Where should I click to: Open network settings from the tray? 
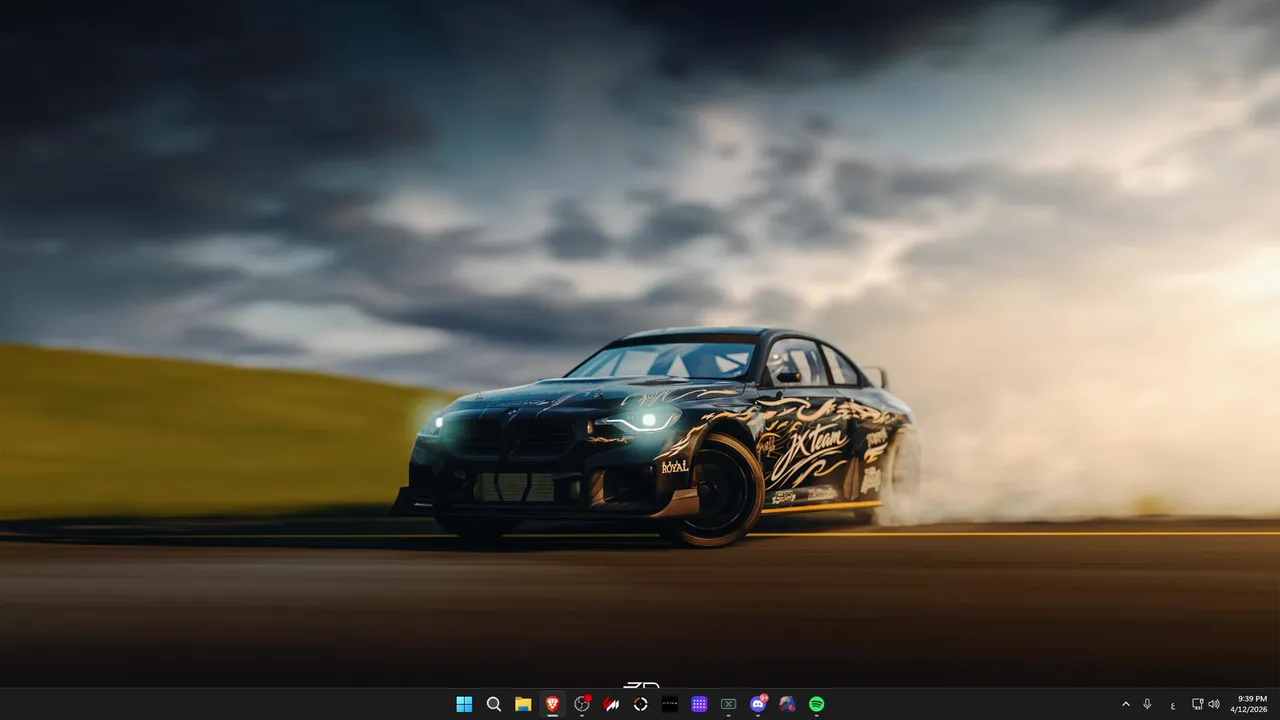(x=1198, y=704)
